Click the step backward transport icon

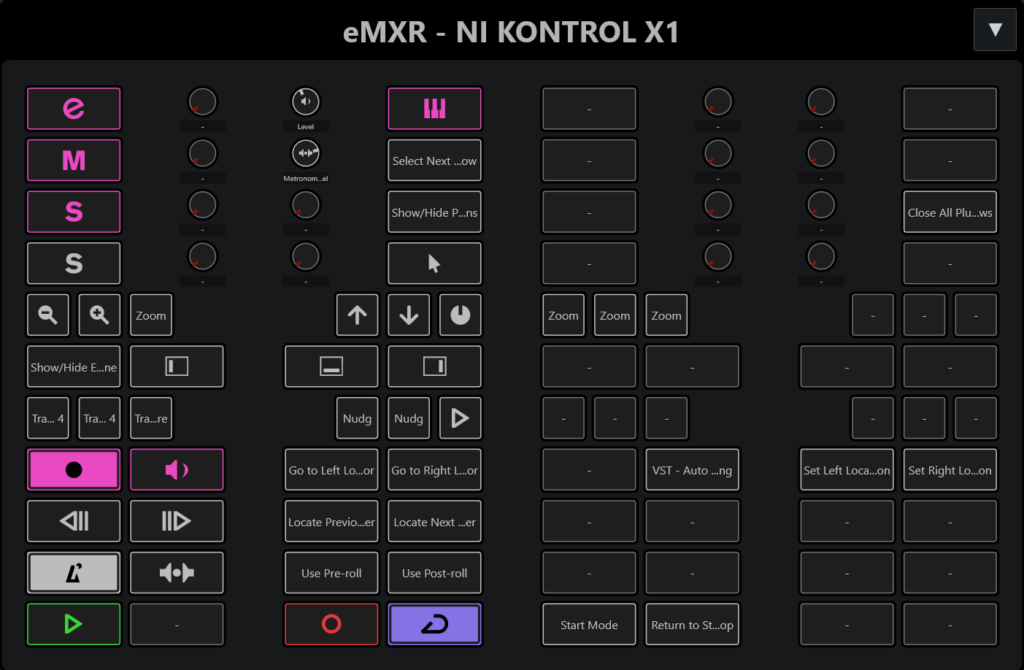[74, 521]
